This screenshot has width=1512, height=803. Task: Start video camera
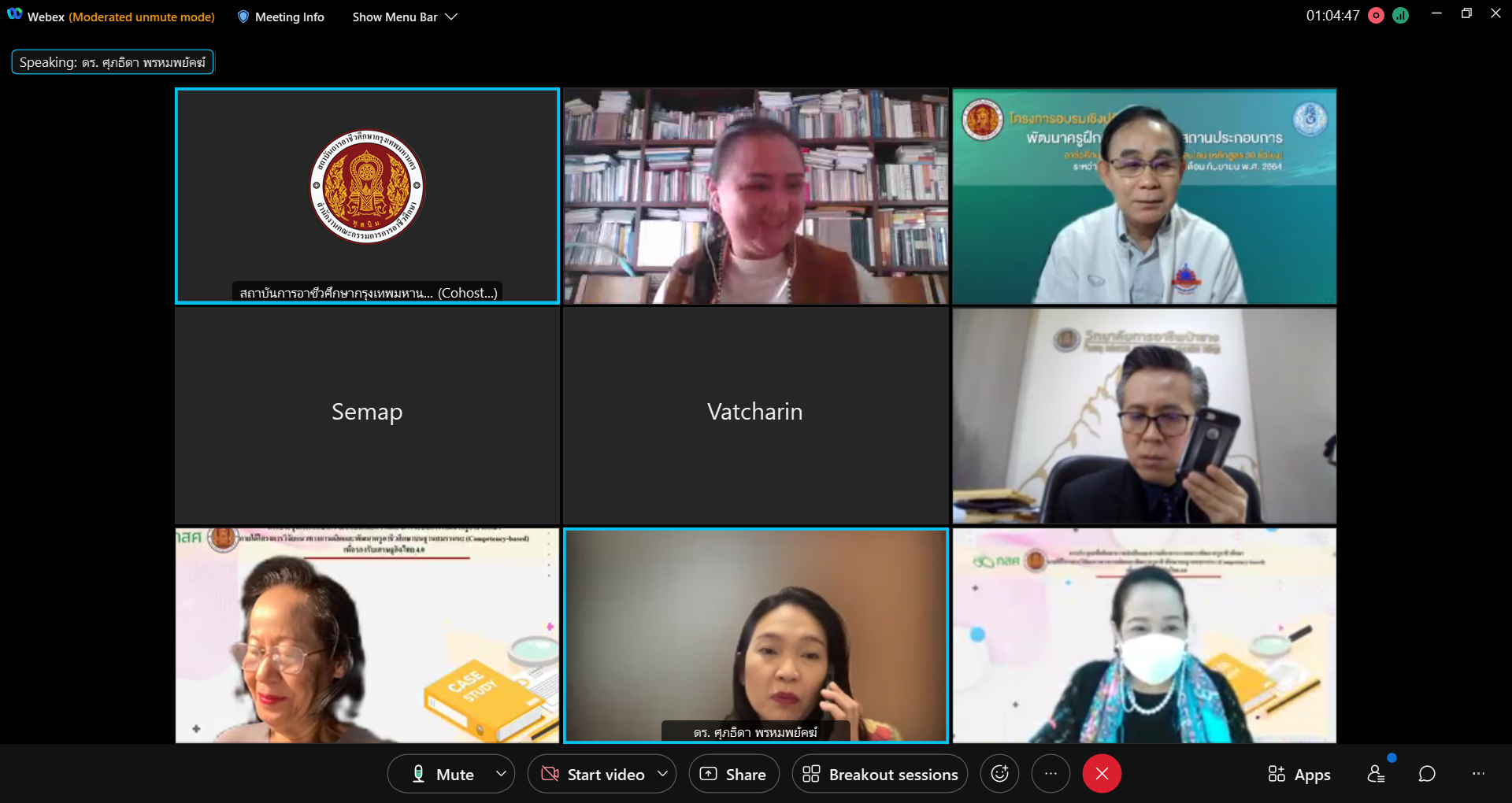594,775
